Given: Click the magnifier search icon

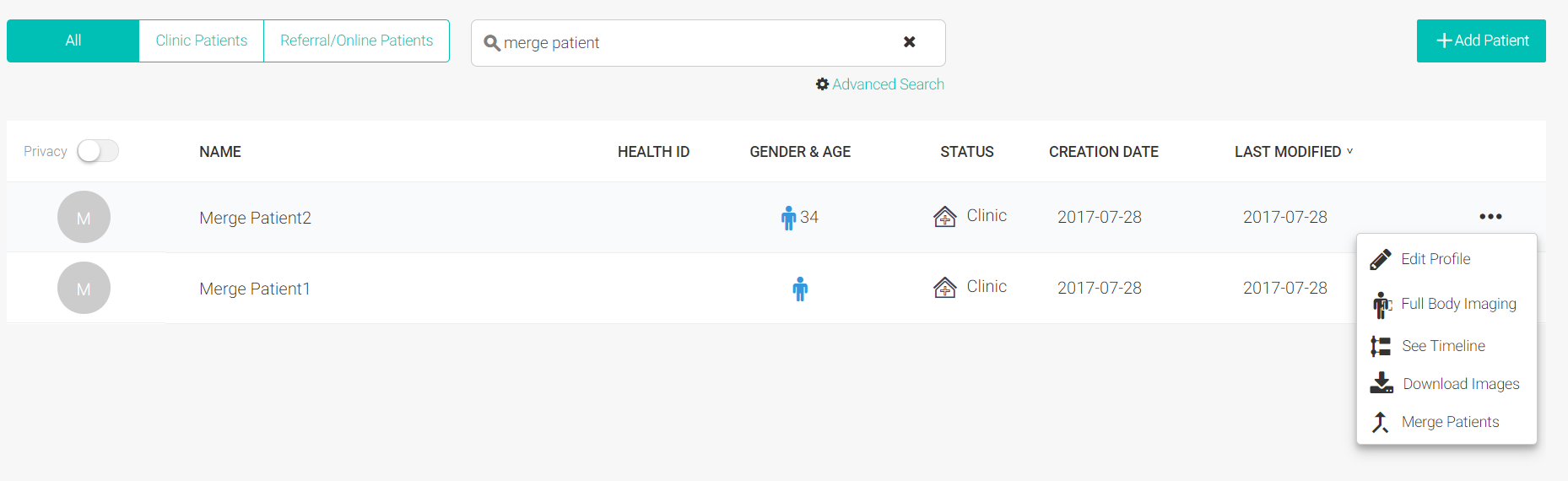Looking at the screenshot, I should point(492,42).
